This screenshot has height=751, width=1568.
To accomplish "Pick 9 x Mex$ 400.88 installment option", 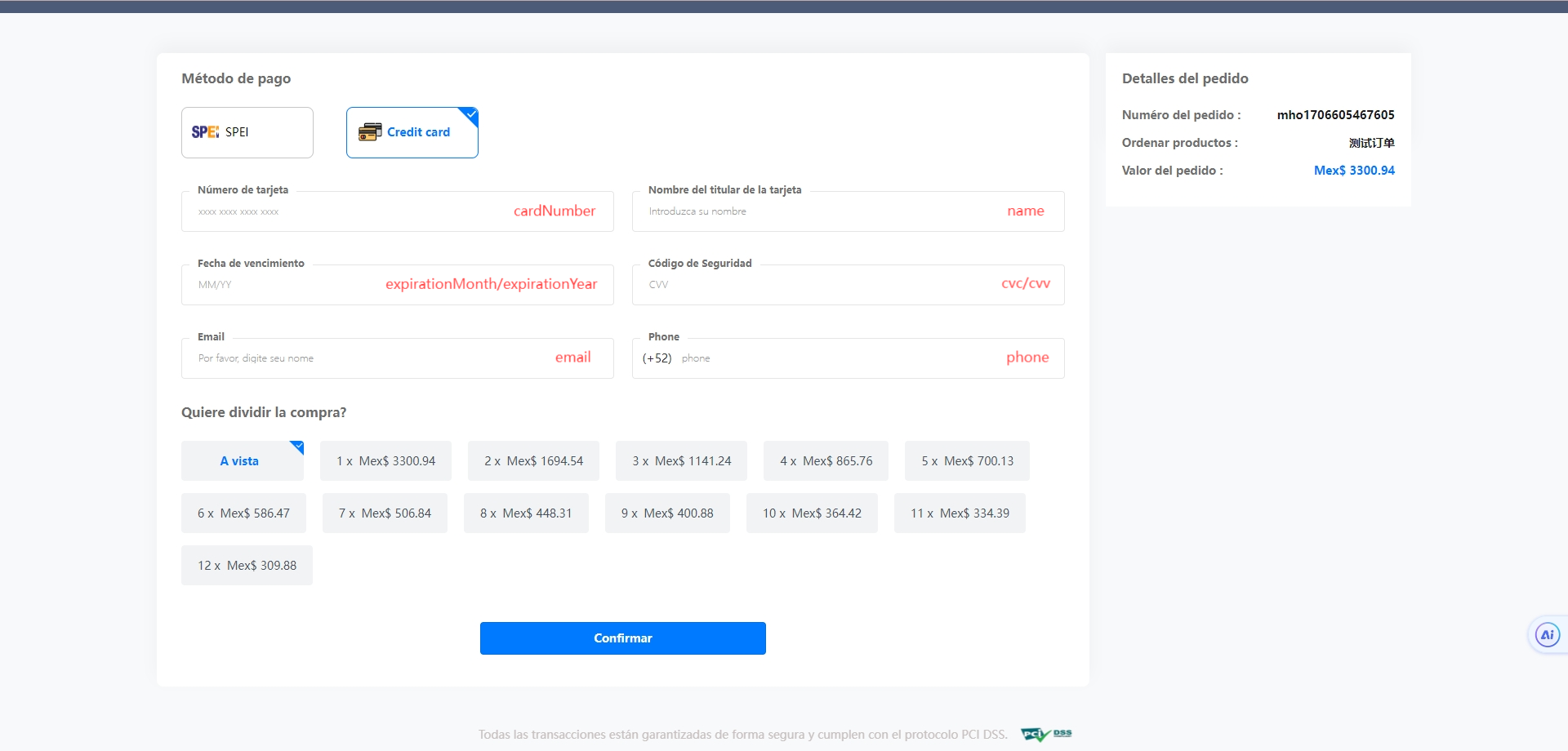I will [x=667, y=513].
